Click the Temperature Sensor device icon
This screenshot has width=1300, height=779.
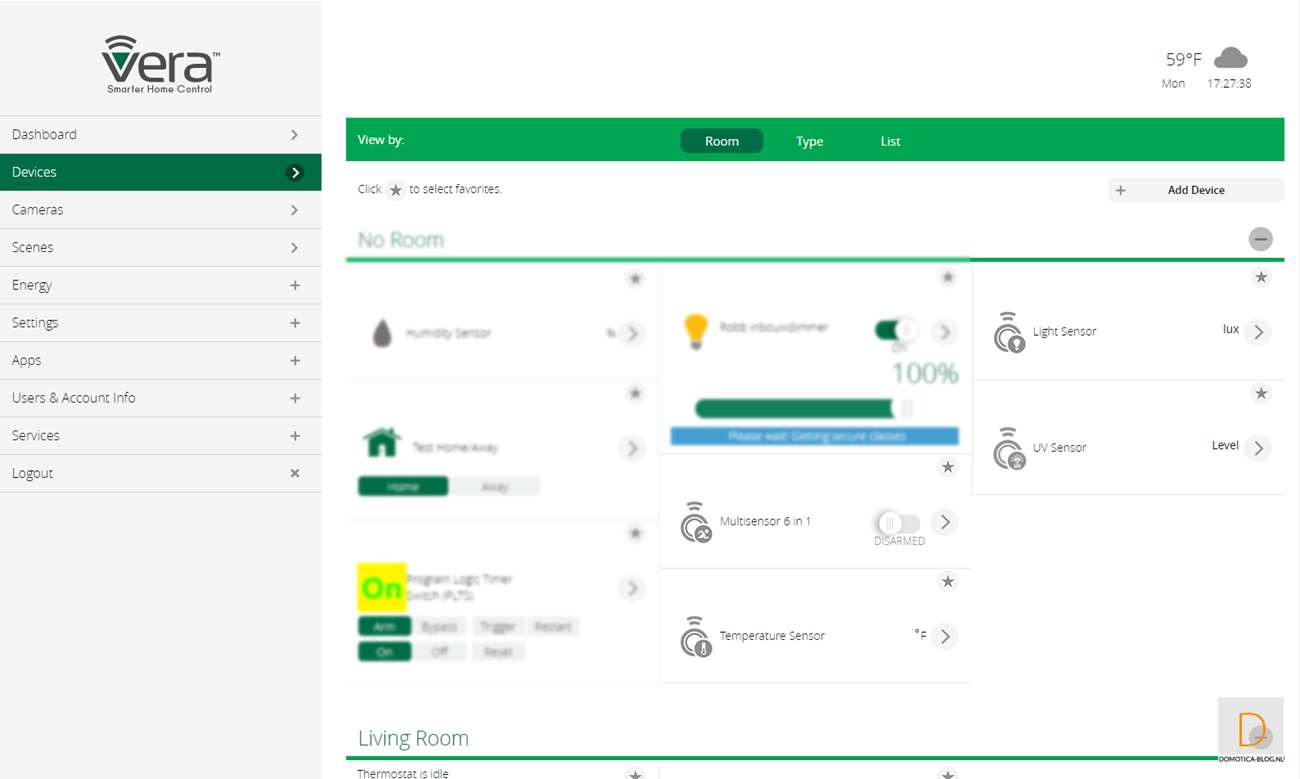pyautogui.click(x=695, y=637)
